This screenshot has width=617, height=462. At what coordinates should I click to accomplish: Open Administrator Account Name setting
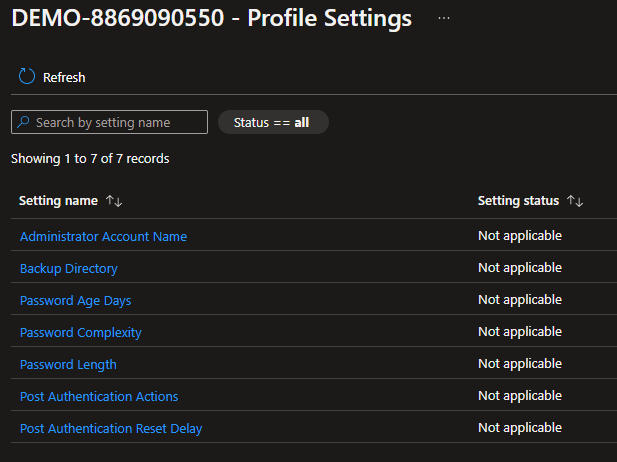click(103, 237)
